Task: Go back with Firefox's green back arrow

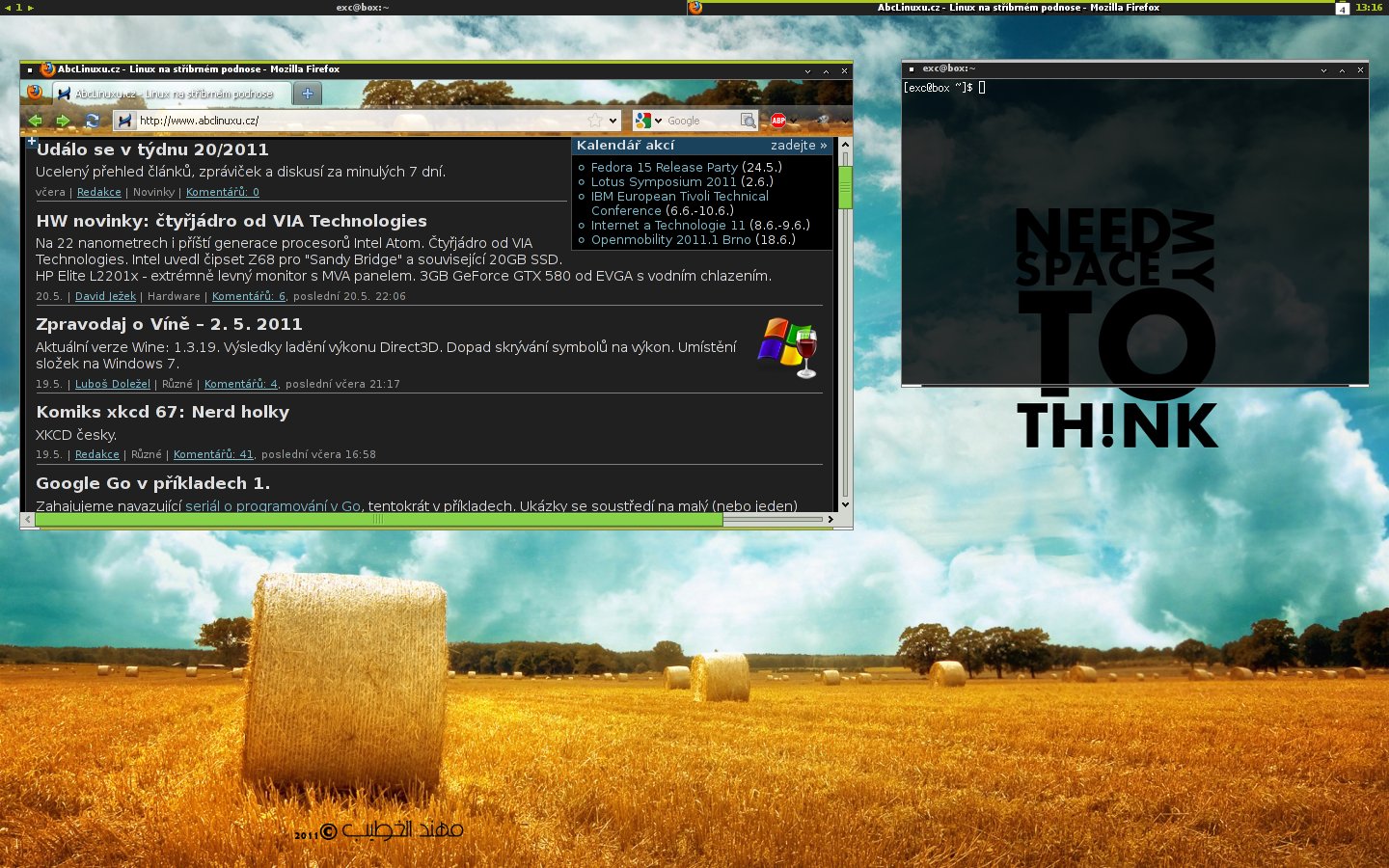Action: [x=36, y=121]
